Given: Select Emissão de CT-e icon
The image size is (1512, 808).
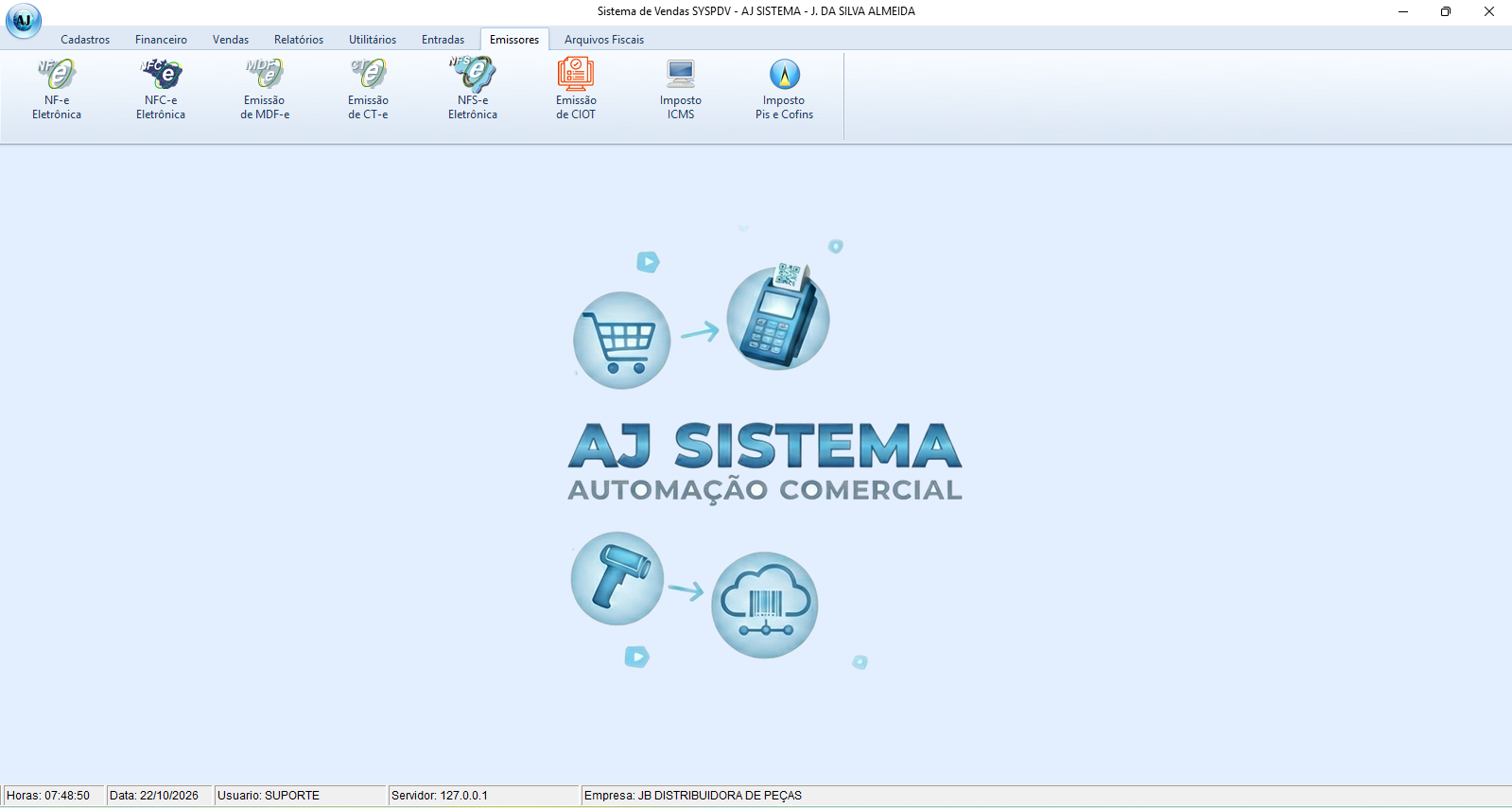Looking at the screenshot, I should pyautogui.click(x=368, y=89).
